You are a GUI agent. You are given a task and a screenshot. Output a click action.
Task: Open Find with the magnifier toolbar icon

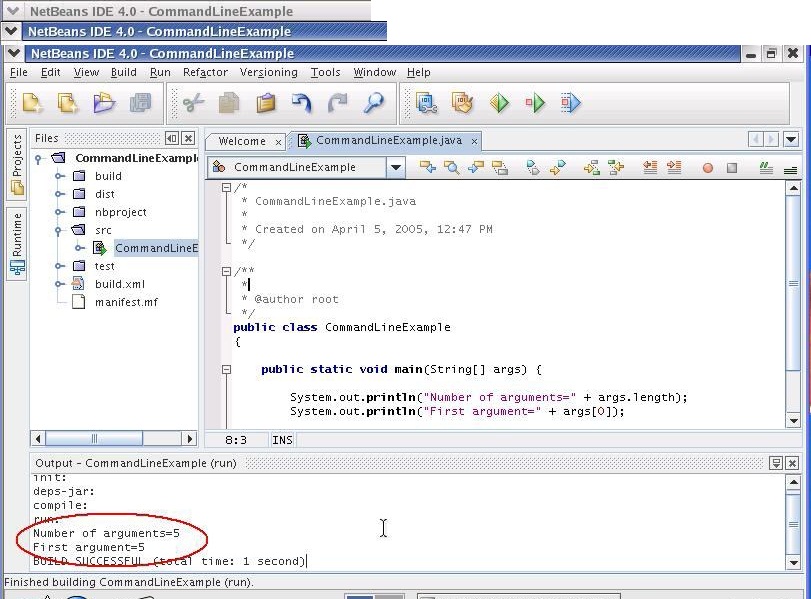(x=373, y=102)
